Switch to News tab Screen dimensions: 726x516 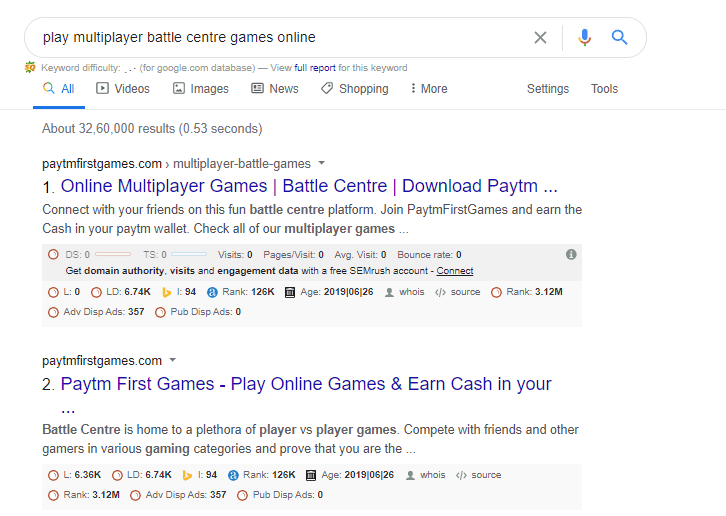click(x=275, y=88)
